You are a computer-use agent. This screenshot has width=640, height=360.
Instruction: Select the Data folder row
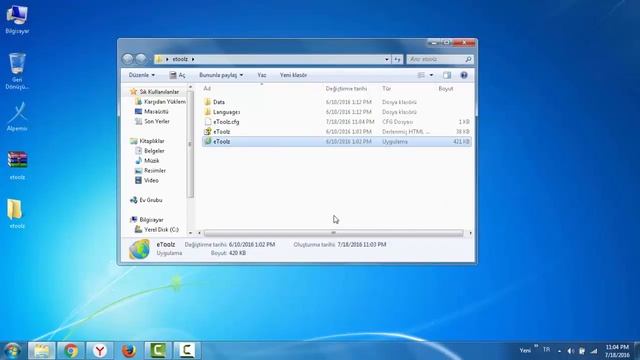click(336, 102)
